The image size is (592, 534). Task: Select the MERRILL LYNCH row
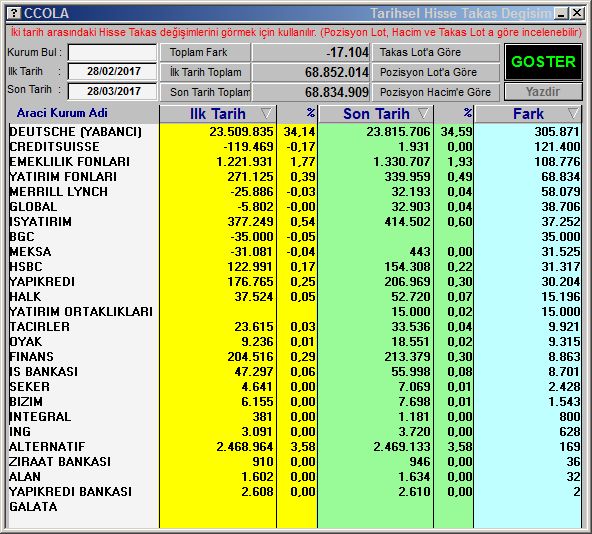coord(294,192)
